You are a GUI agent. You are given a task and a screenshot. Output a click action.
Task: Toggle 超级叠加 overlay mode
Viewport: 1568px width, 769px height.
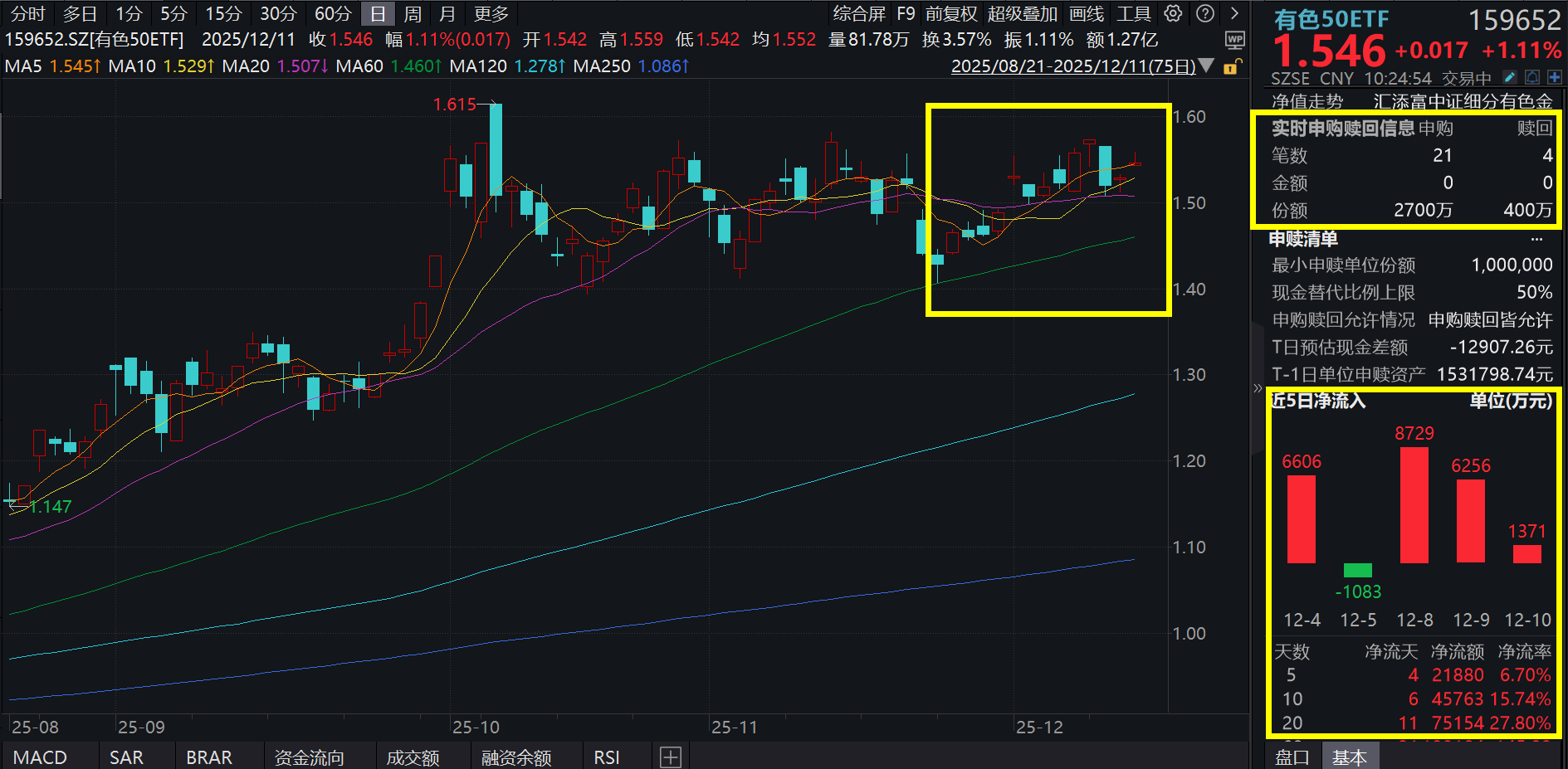pos(1023,13)
